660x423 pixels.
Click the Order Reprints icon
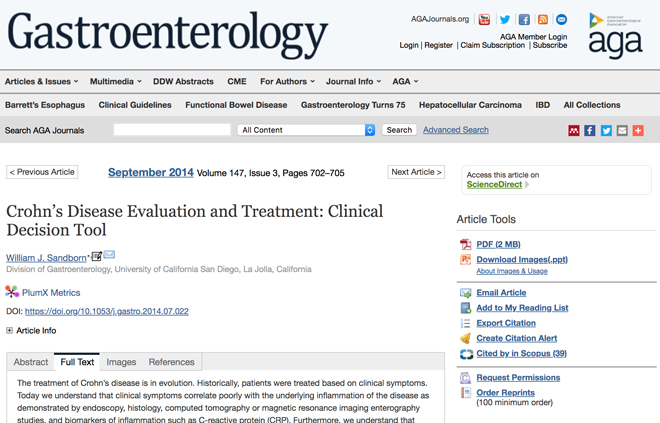click(x=466, y=393)
